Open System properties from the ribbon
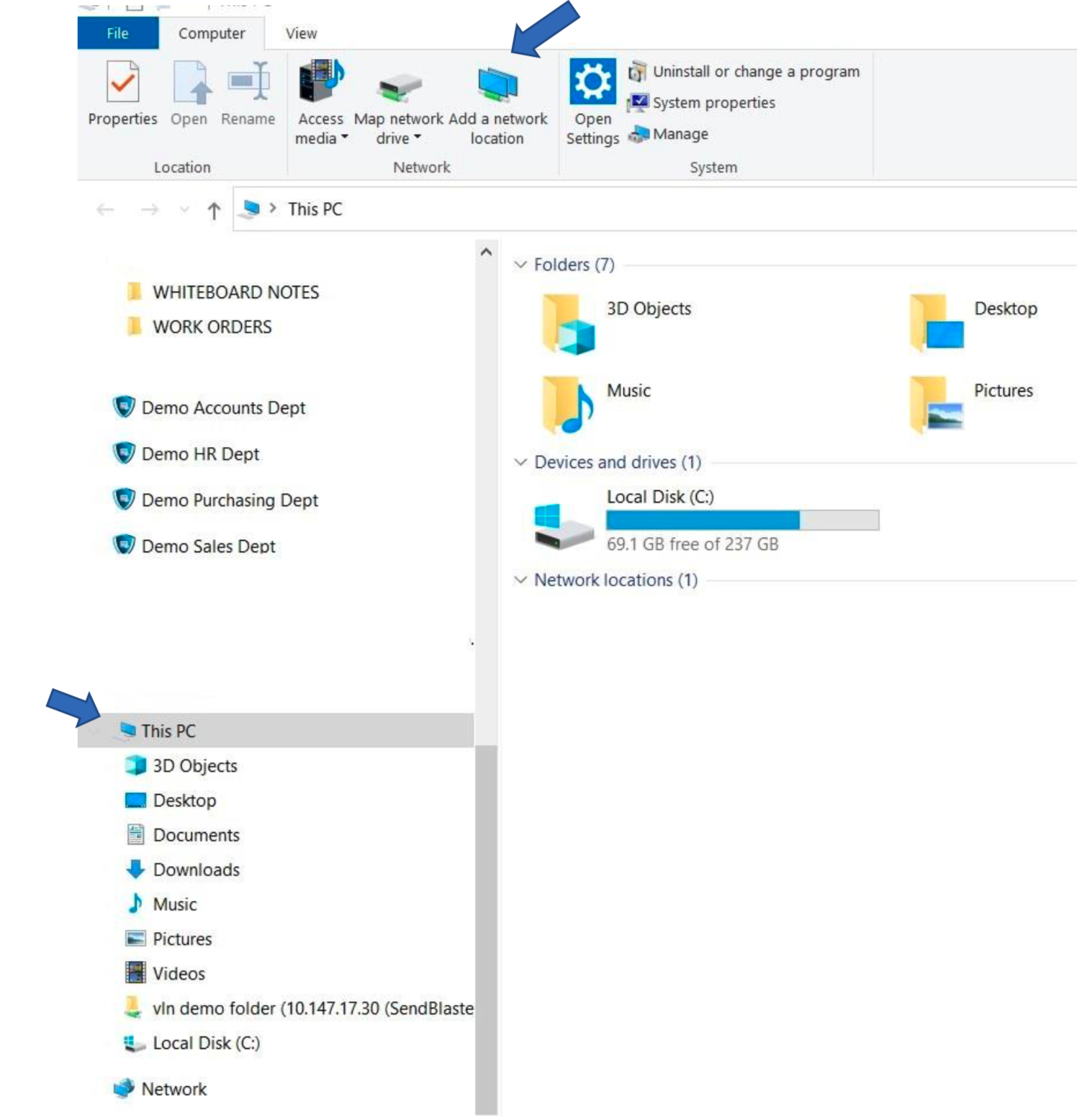1077x1120 pixels. 713,103
